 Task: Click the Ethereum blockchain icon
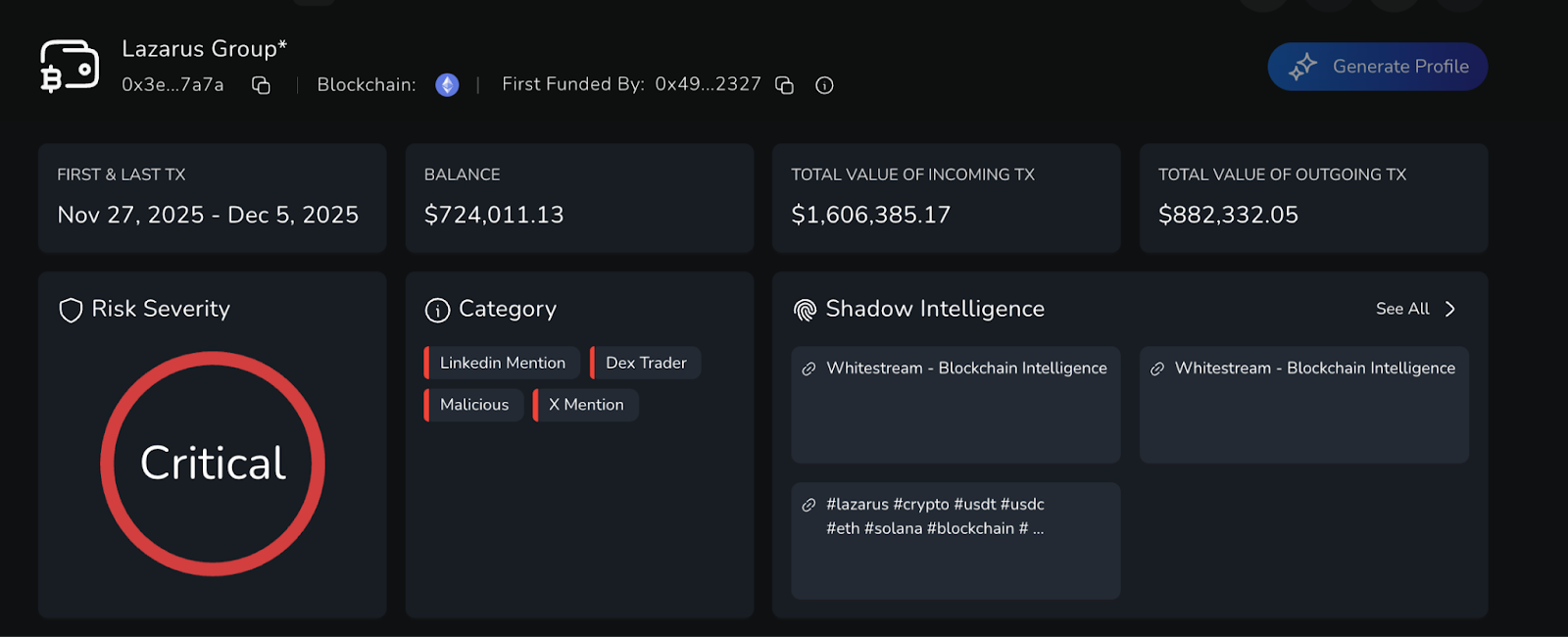(447, 85)
